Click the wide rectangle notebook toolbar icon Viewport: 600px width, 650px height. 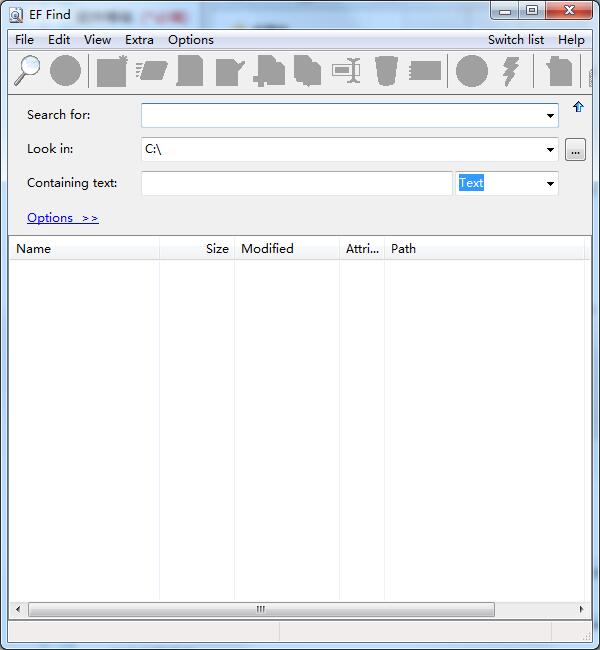[x=425, y=70]
